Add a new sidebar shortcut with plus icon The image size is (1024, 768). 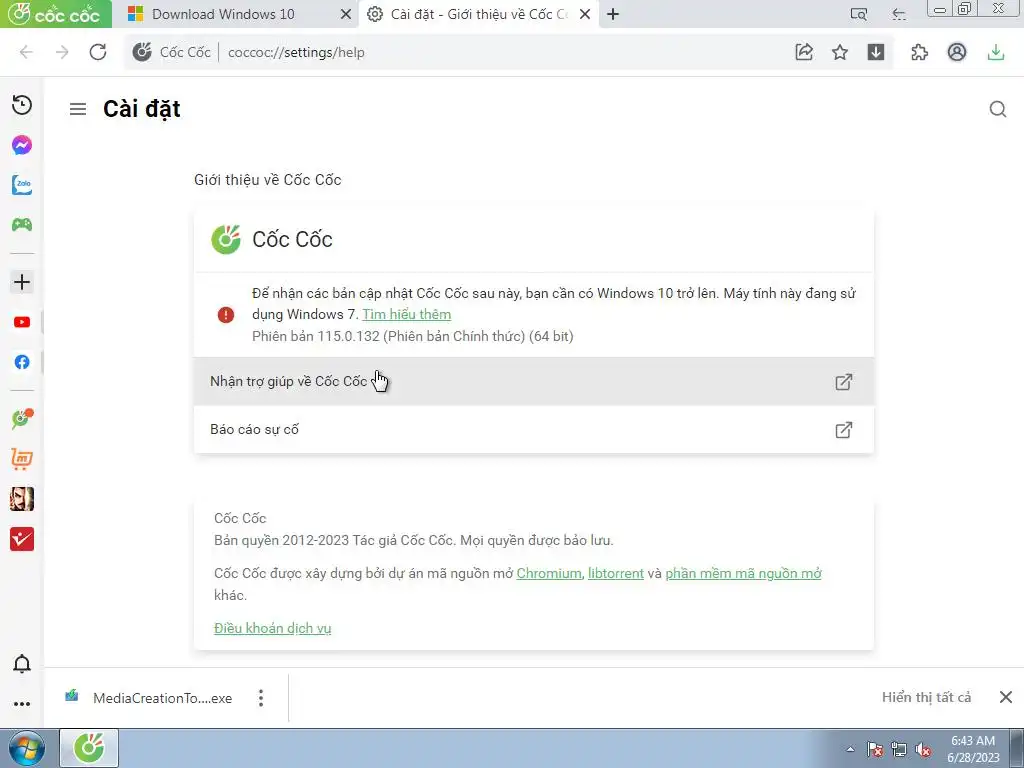[x=22, y=282]
